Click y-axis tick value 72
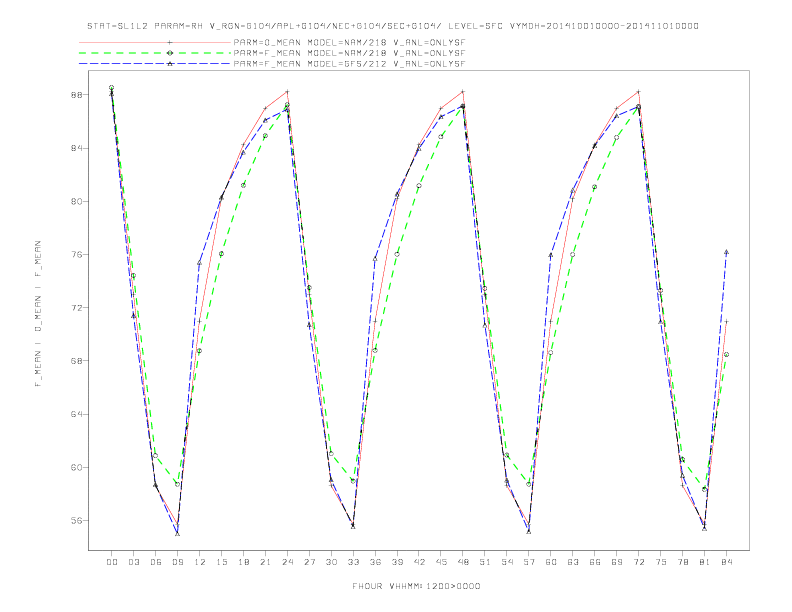The image size is (792, 612). click(x=78, y=308)
